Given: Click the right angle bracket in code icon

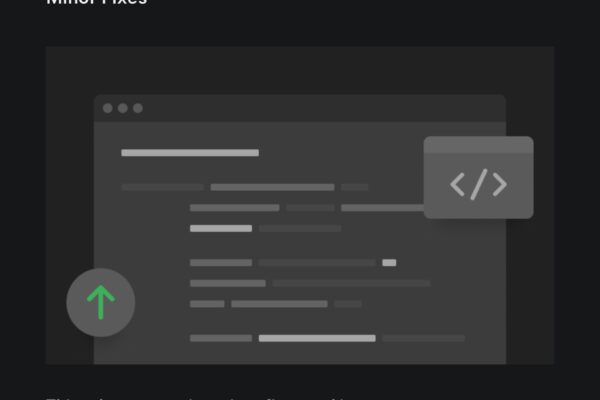Looking at the screenshot, I should coord(500,184).
